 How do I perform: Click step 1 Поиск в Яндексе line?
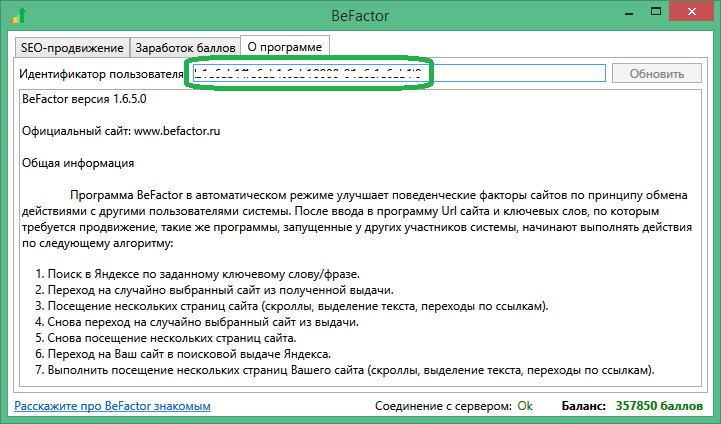(197, 274)
